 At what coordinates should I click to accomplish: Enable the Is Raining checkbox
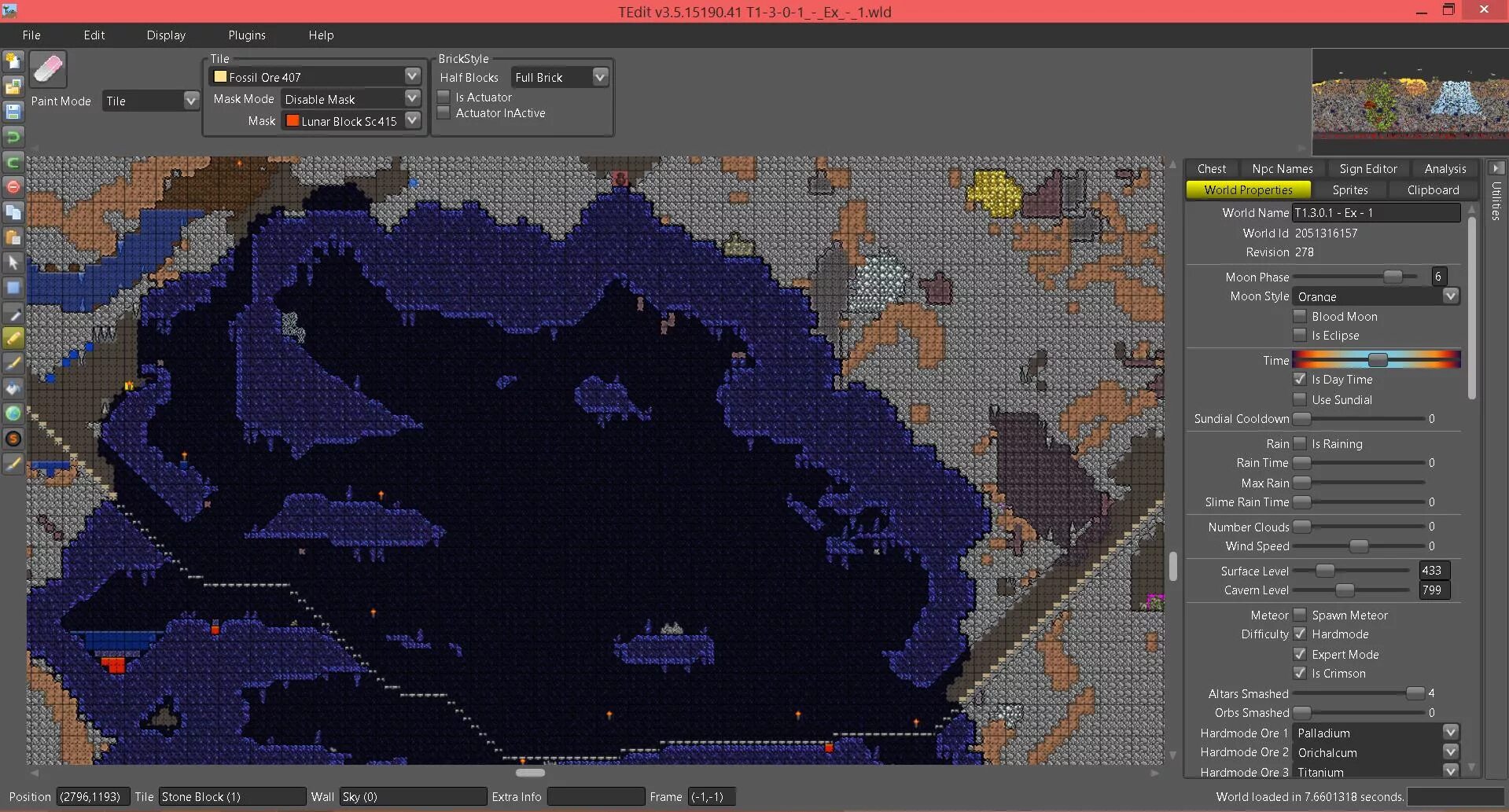point(1300,443)
